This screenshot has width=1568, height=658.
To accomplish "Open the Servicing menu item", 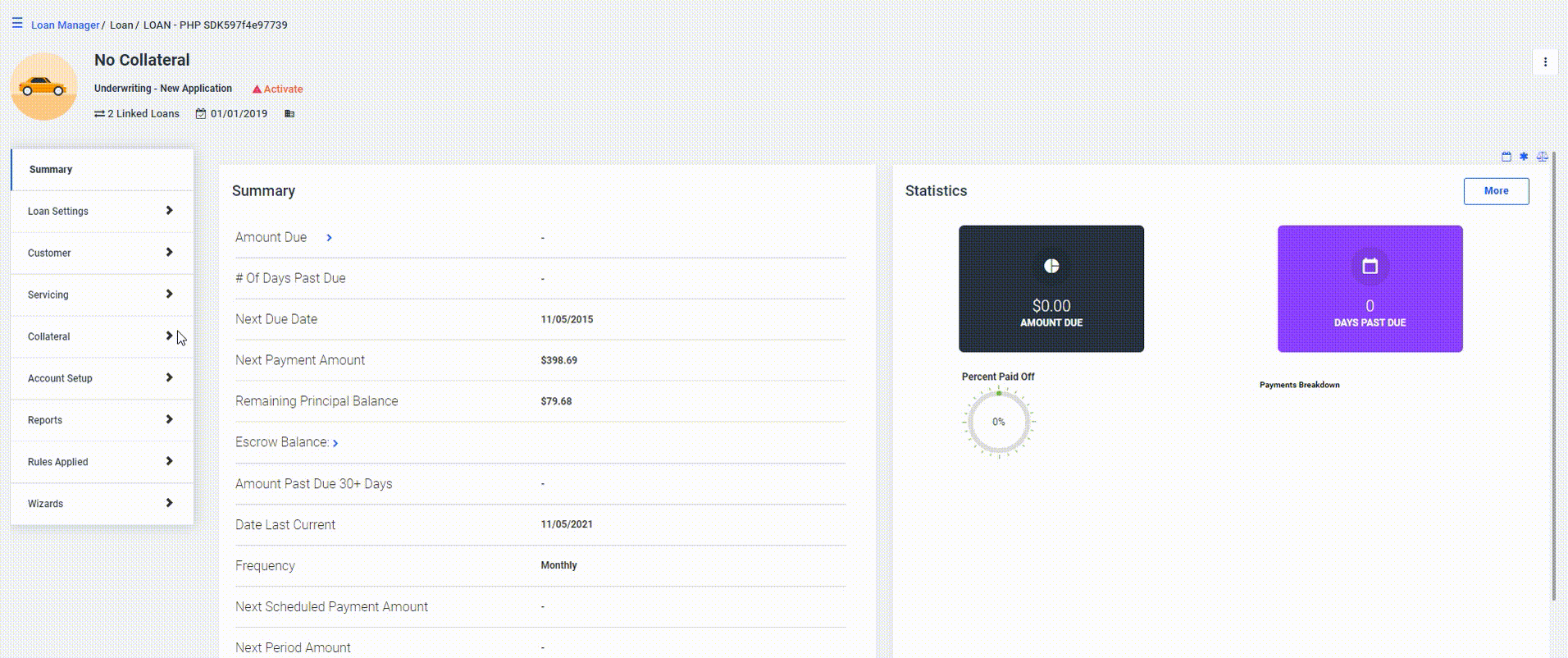I will [103, 295].
